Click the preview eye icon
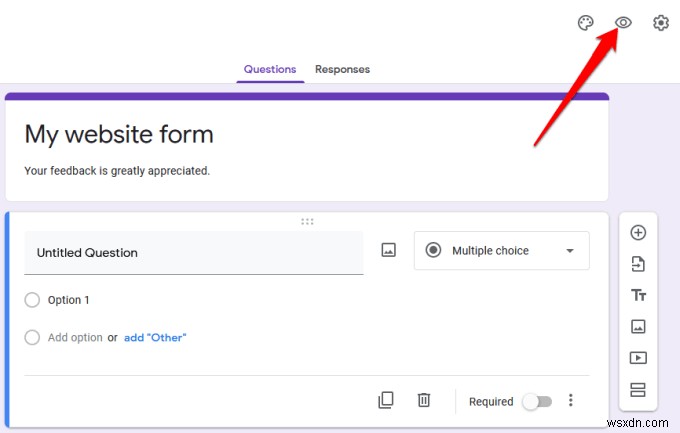 pyautogui.click(x=624, y=23)
